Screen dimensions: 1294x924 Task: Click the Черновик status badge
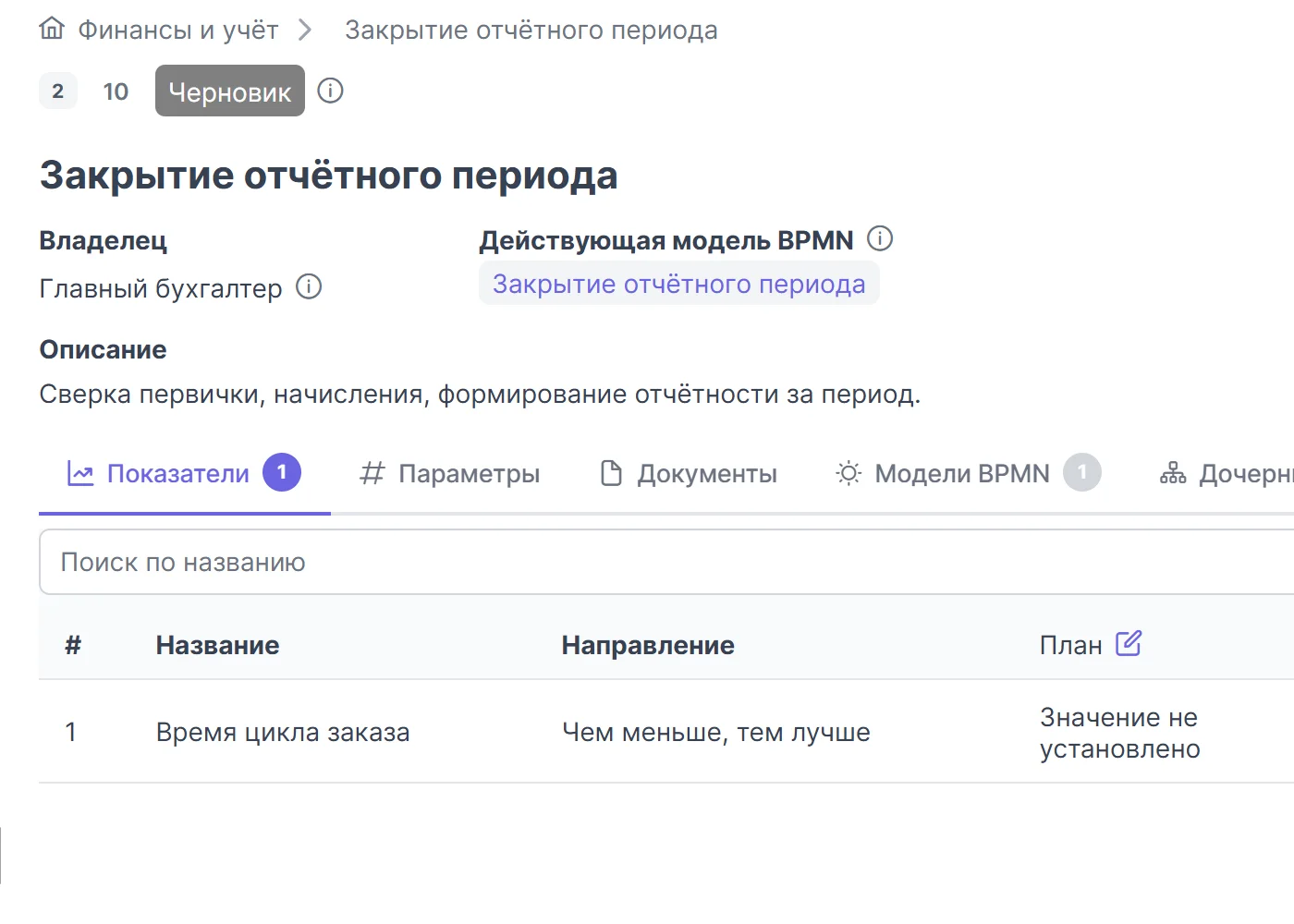point(230,91)
